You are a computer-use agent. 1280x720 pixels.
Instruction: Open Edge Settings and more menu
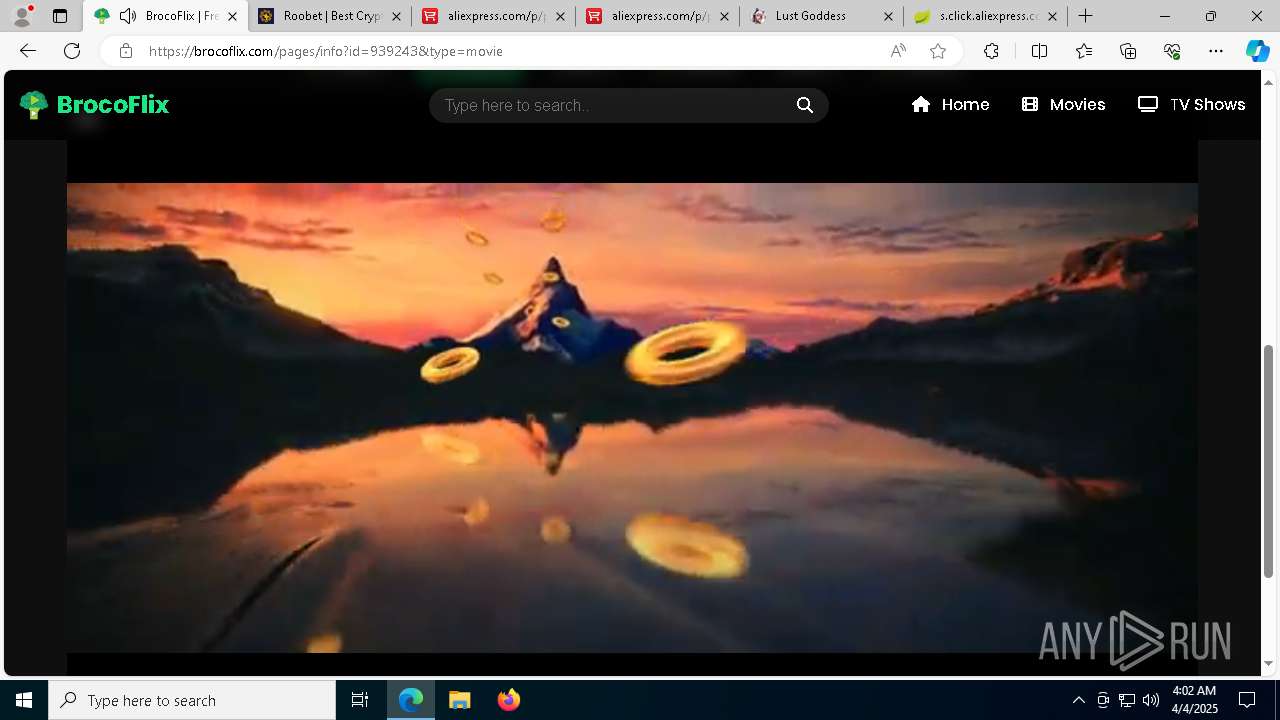1216,51
